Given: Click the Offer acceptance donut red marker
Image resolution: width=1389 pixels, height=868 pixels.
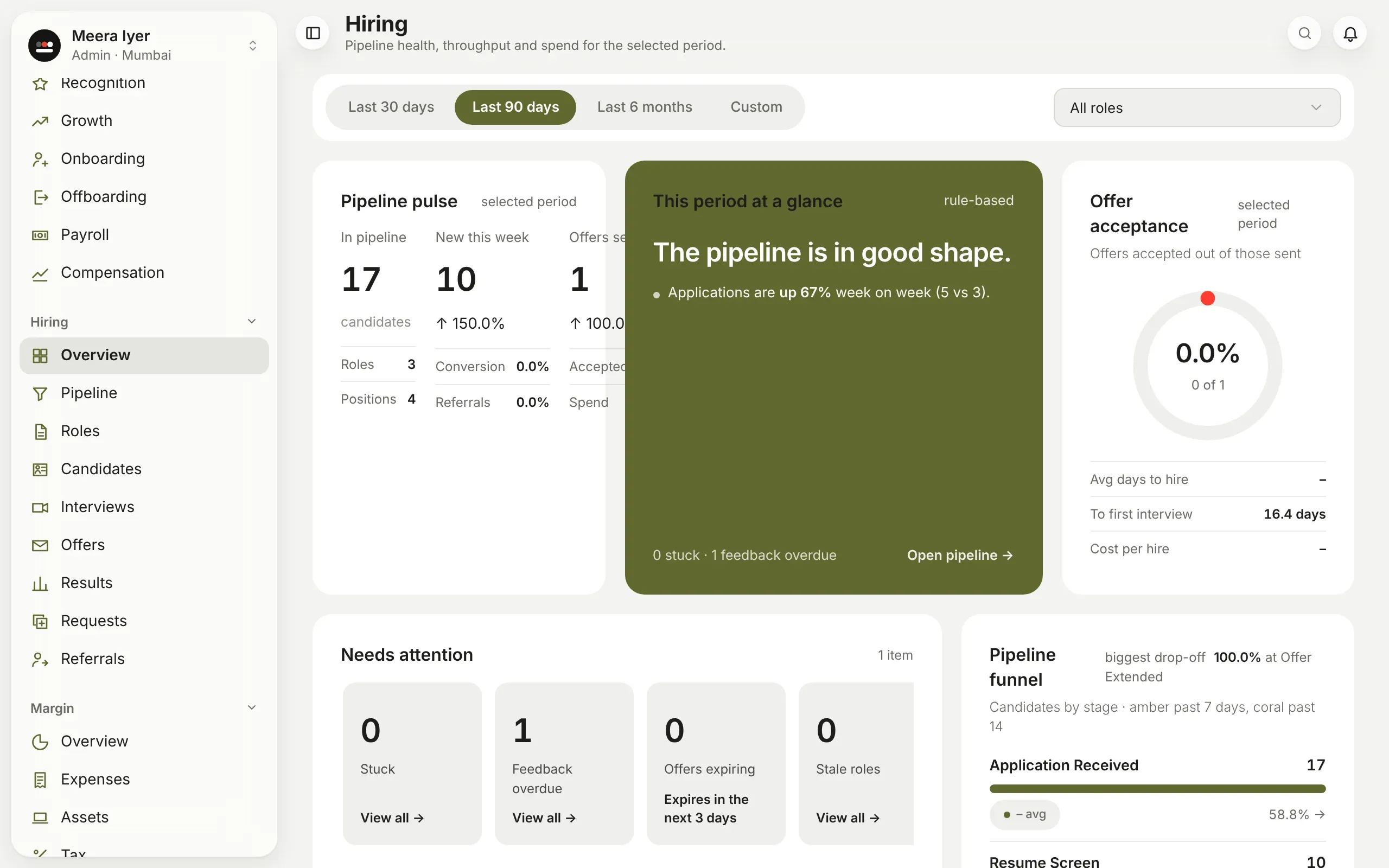Looking at the screenshot, I should pyautogui.click(x=1208, y=298).
